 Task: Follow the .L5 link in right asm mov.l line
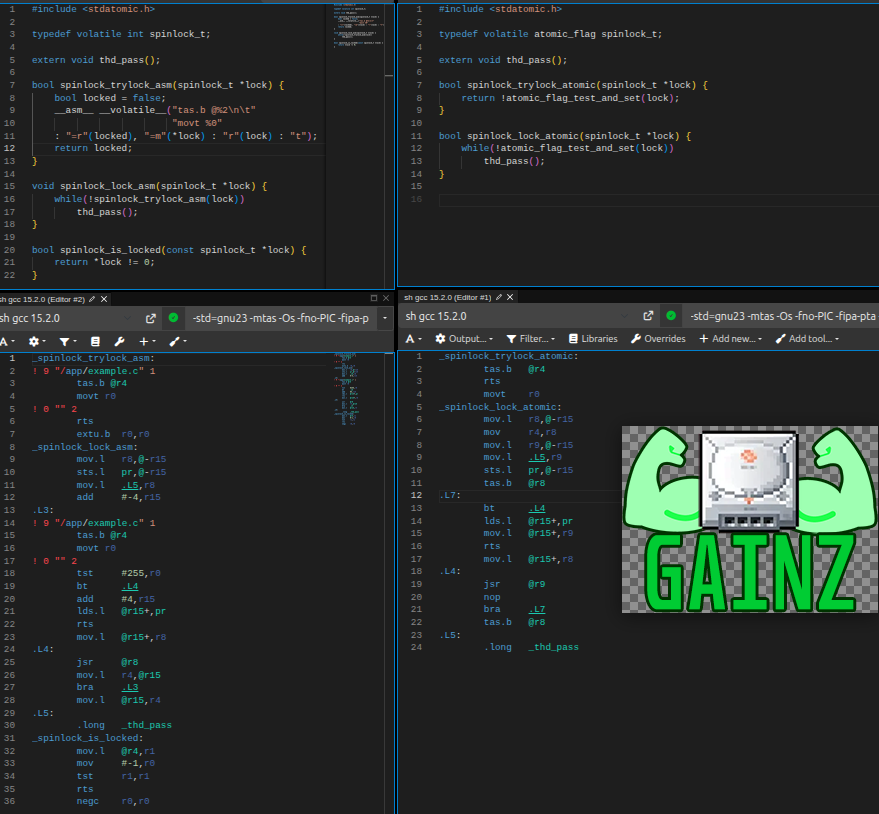[x=536, y=457]
